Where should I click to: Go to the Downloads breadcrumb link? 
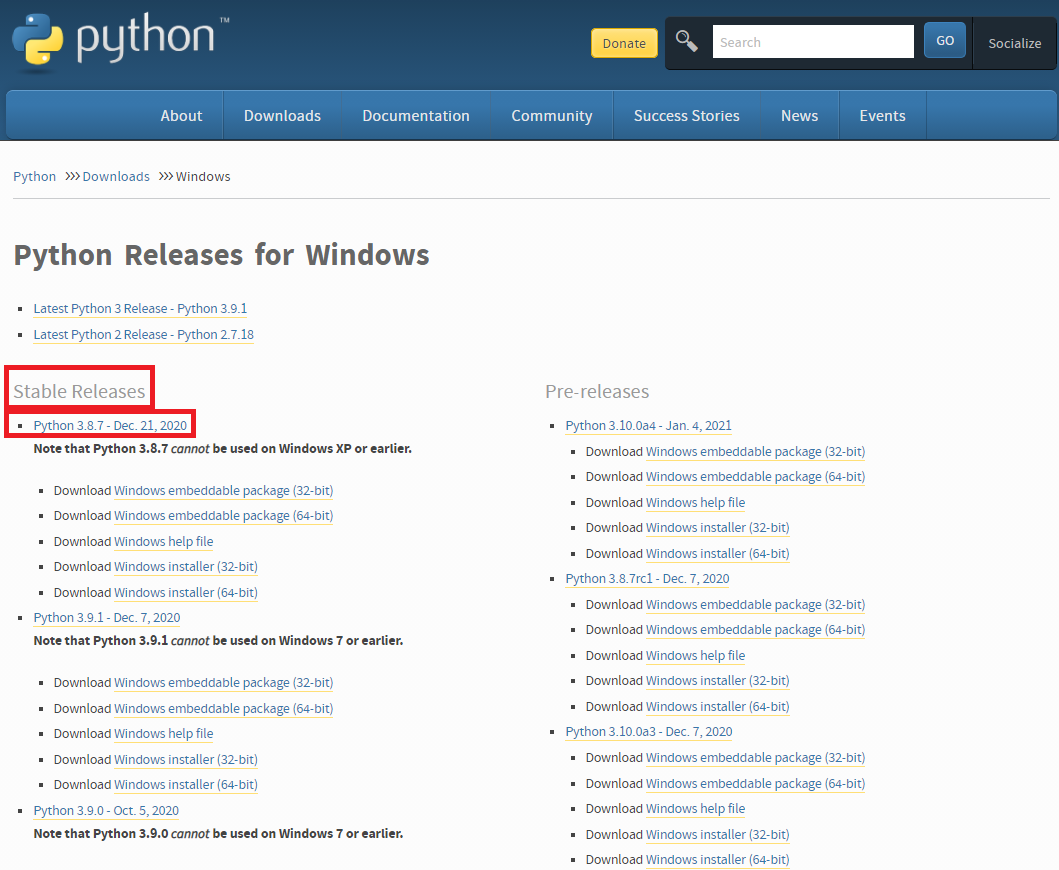click(116, 176)
